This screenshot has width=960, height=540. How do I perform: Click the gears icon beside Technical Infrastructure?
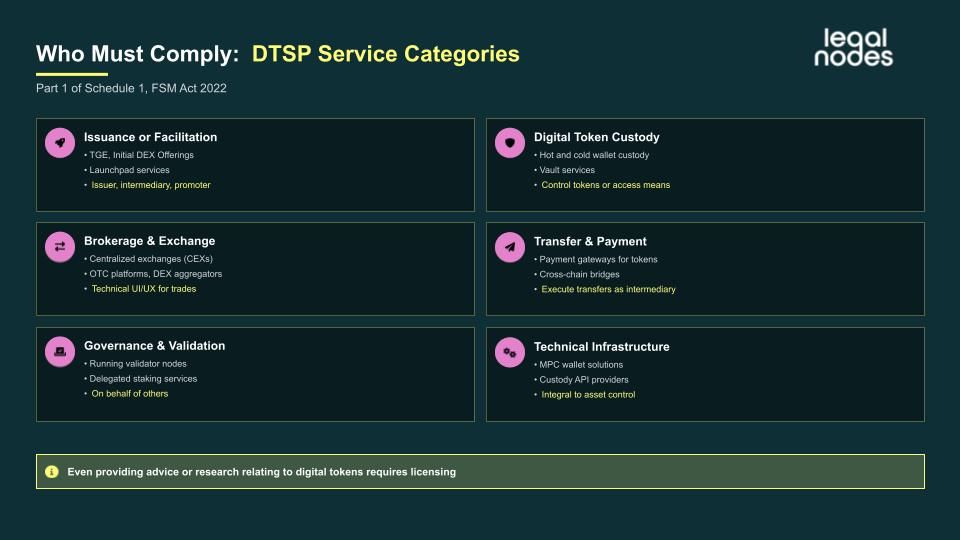pos(510,353)
